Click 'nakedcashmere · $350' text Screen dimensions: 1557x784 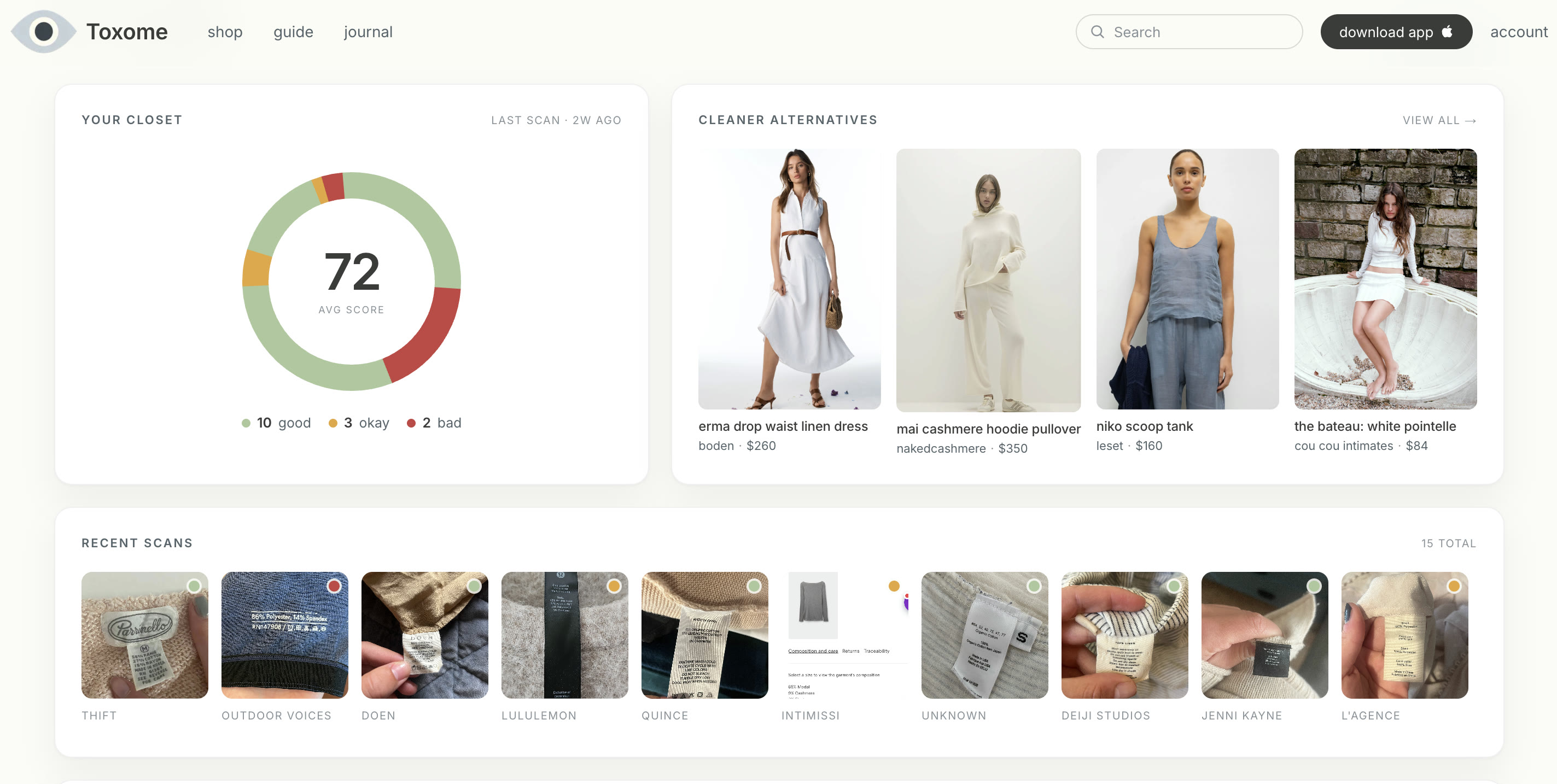point(961,448)
